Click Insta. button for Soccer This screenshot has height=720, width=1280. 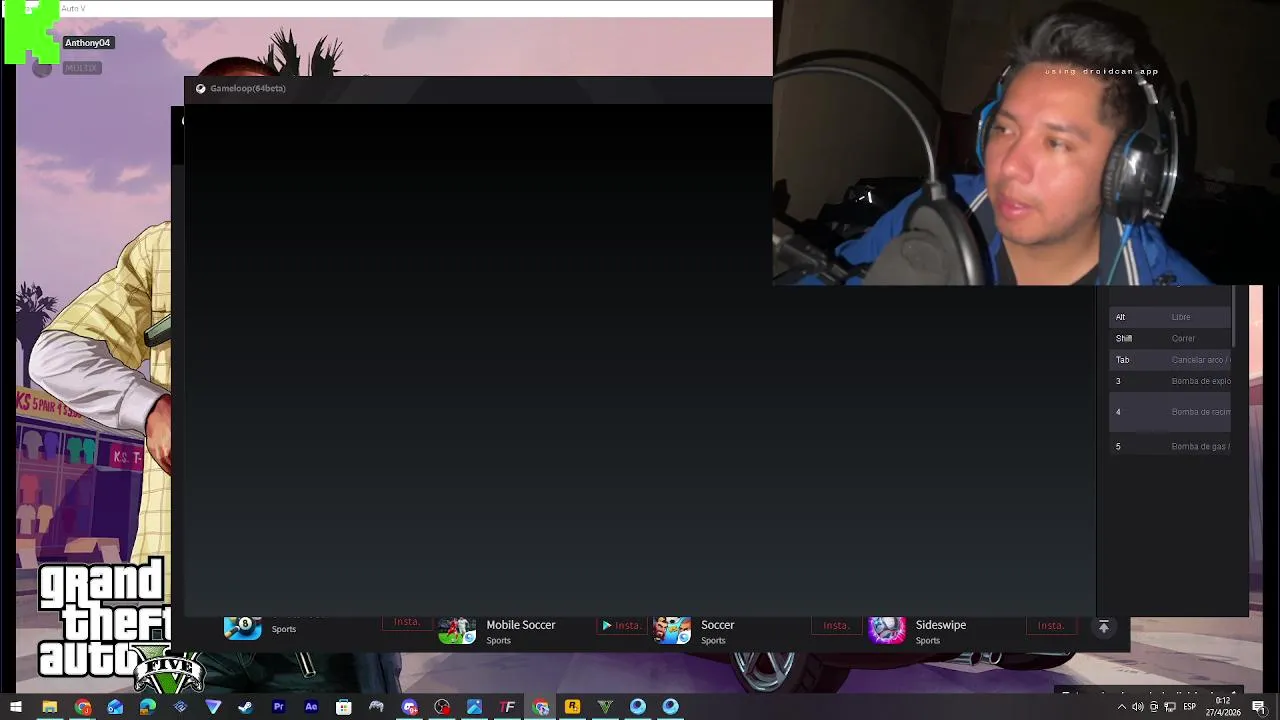[x=836, y=625]
